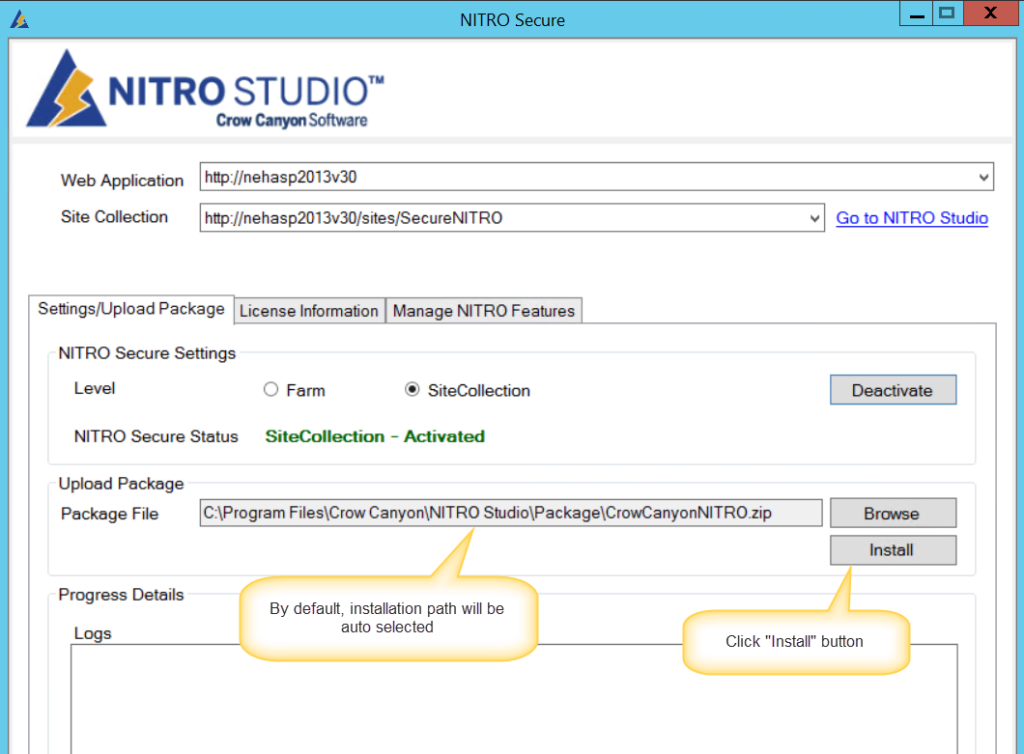Click the app icon in the title bar
This screenshot has height=754, width=1024.
[x=20, y=17]
